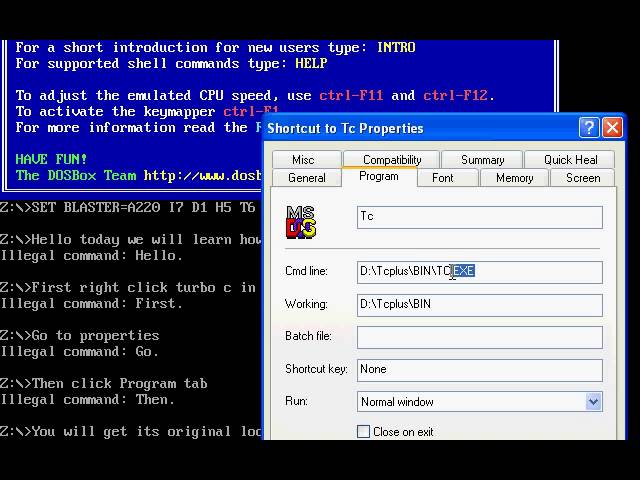
Task: Click the 'Working:' label
Action: tap(306, 304)
